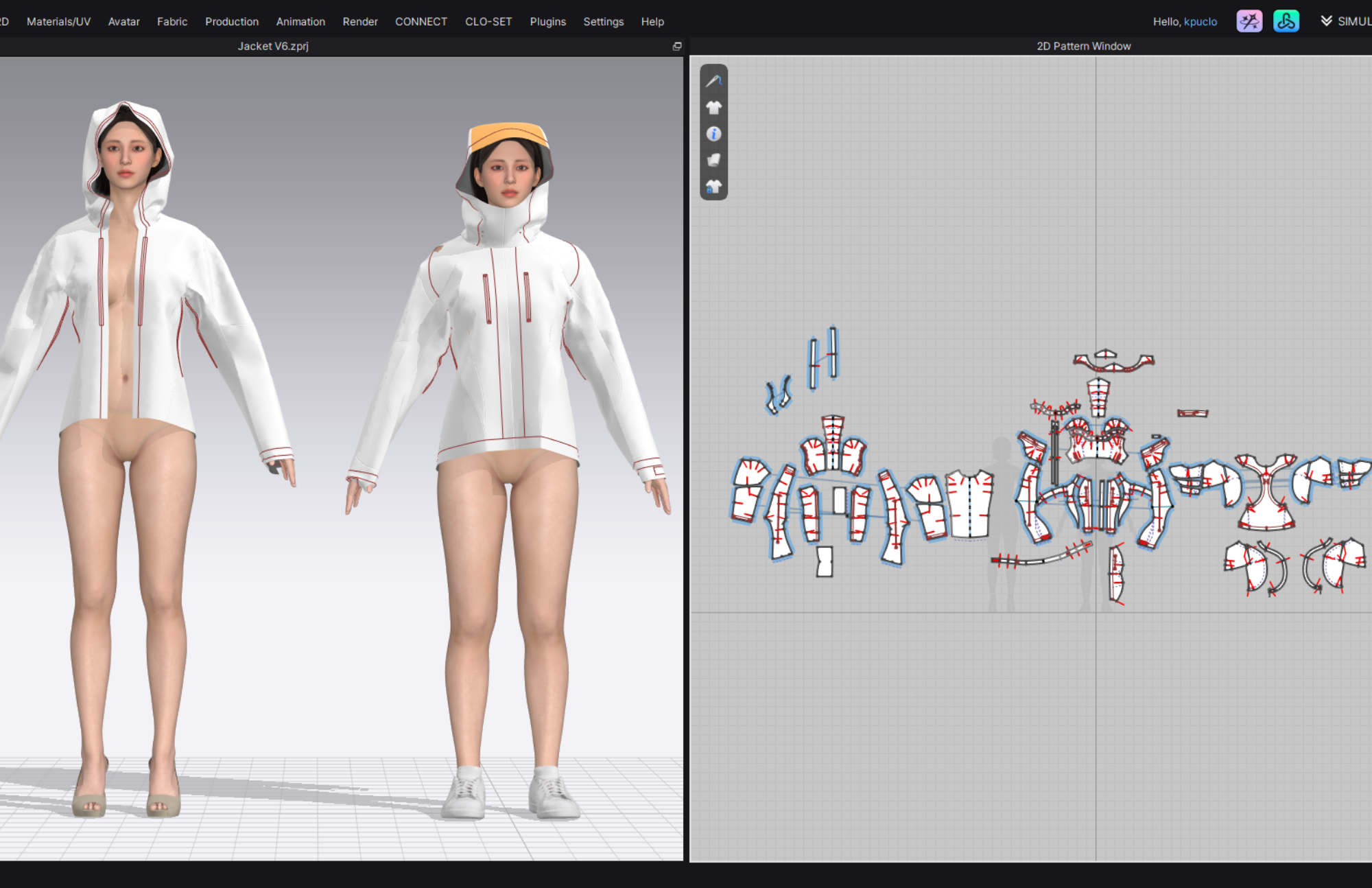Select the rectangular front bodice pattern piece
Viewport: 1372px width, 888px height.
click(x=969, y=504)
